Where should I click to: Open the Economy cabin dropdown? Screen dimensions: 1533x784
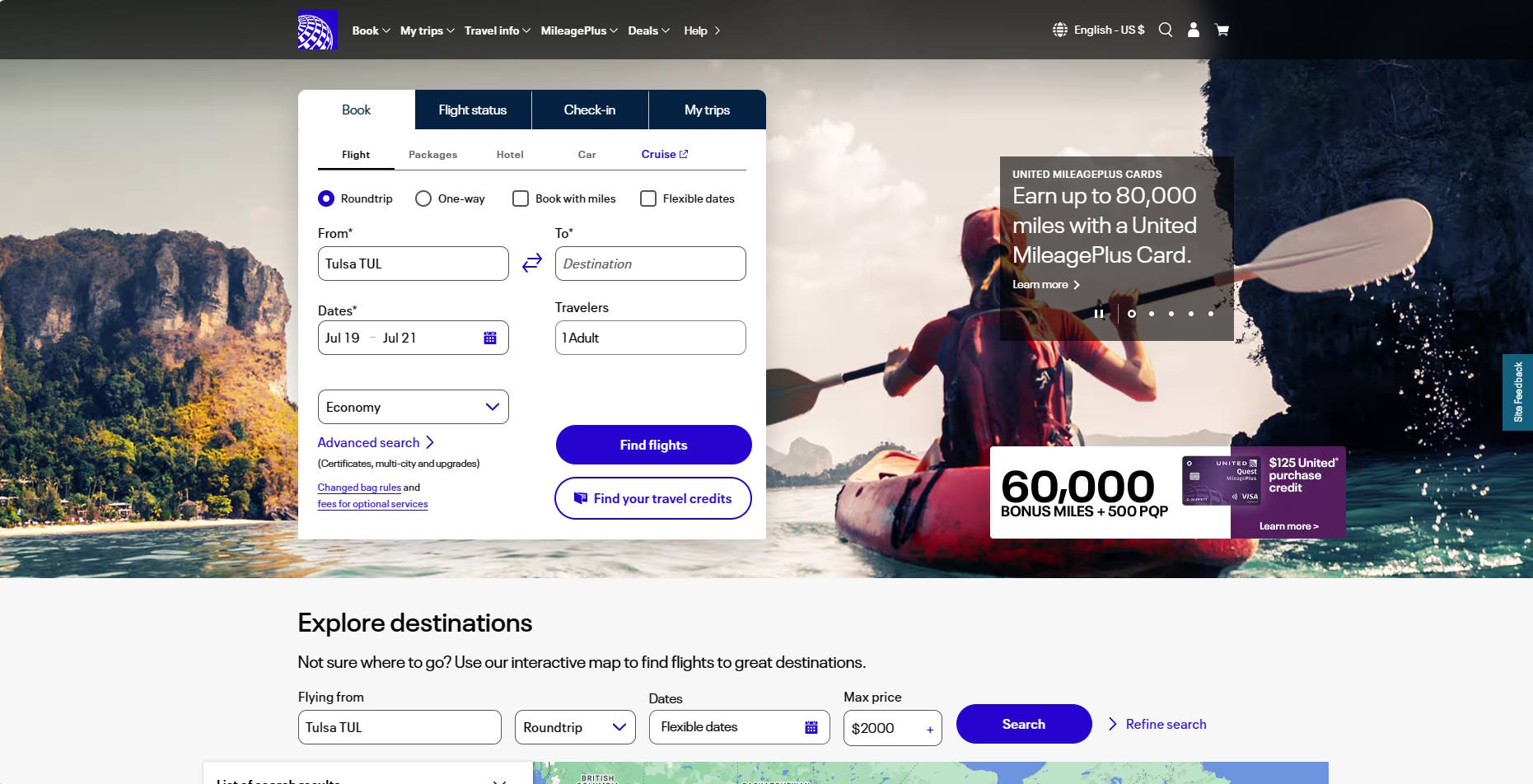(414, 407)
